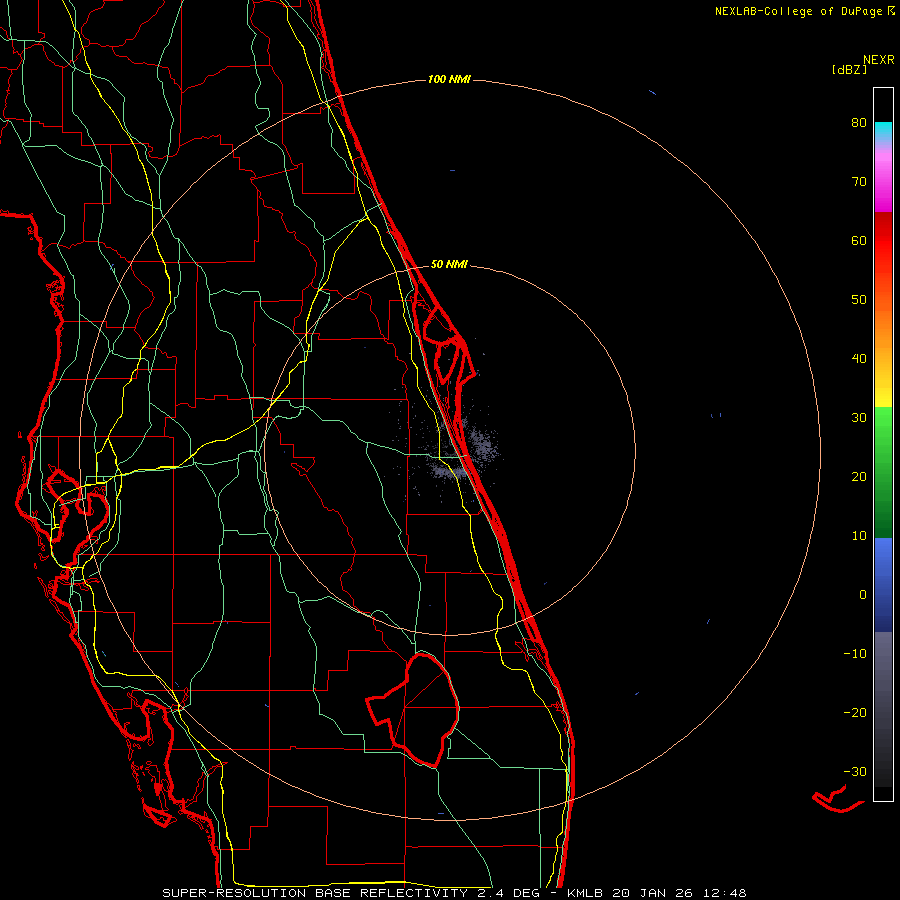Click the 30 value on the dBZ scale
The image size is (900, 900).
tap(859, 418)
